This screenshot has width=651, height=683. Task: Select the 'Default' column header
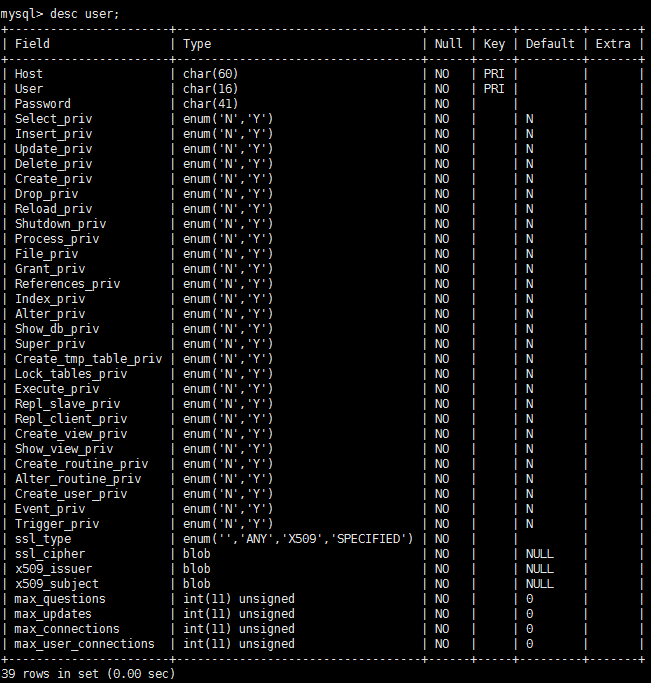[550, 44]
